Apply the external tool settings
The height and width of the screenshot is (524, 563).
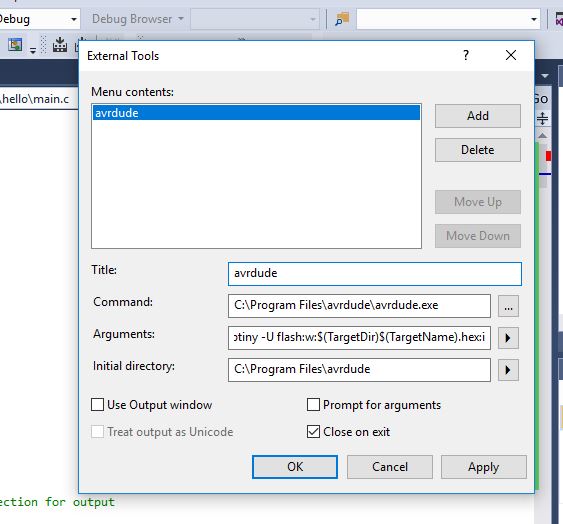tap(484, 467)
